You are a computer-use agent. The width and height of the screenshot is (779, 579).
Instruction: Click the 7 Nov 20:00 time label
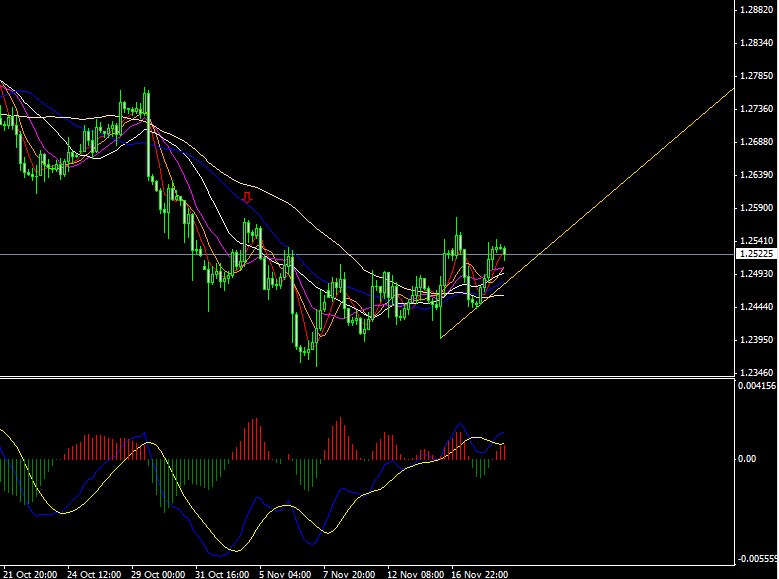[x=349, y=574]
